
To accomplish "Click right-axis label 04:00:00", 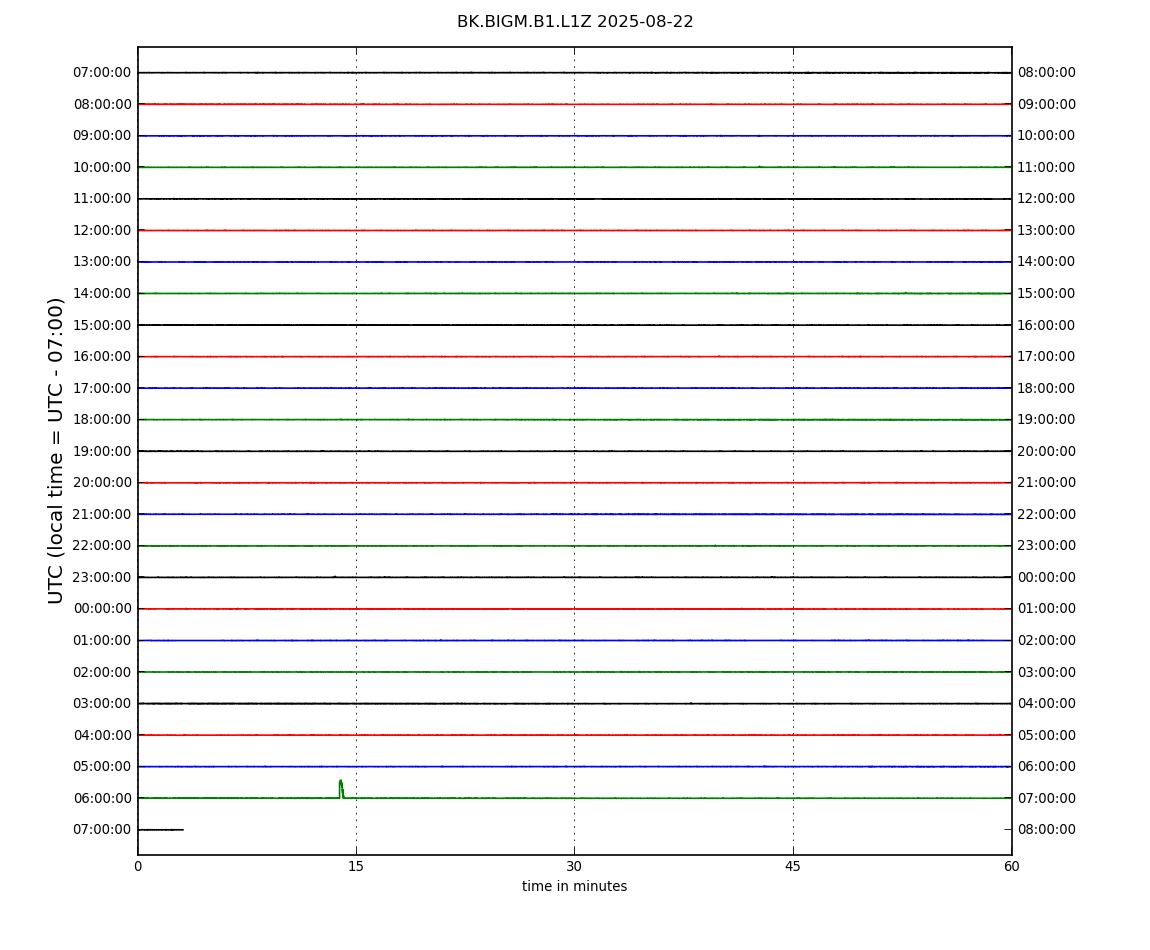I will click(1047, 704).
